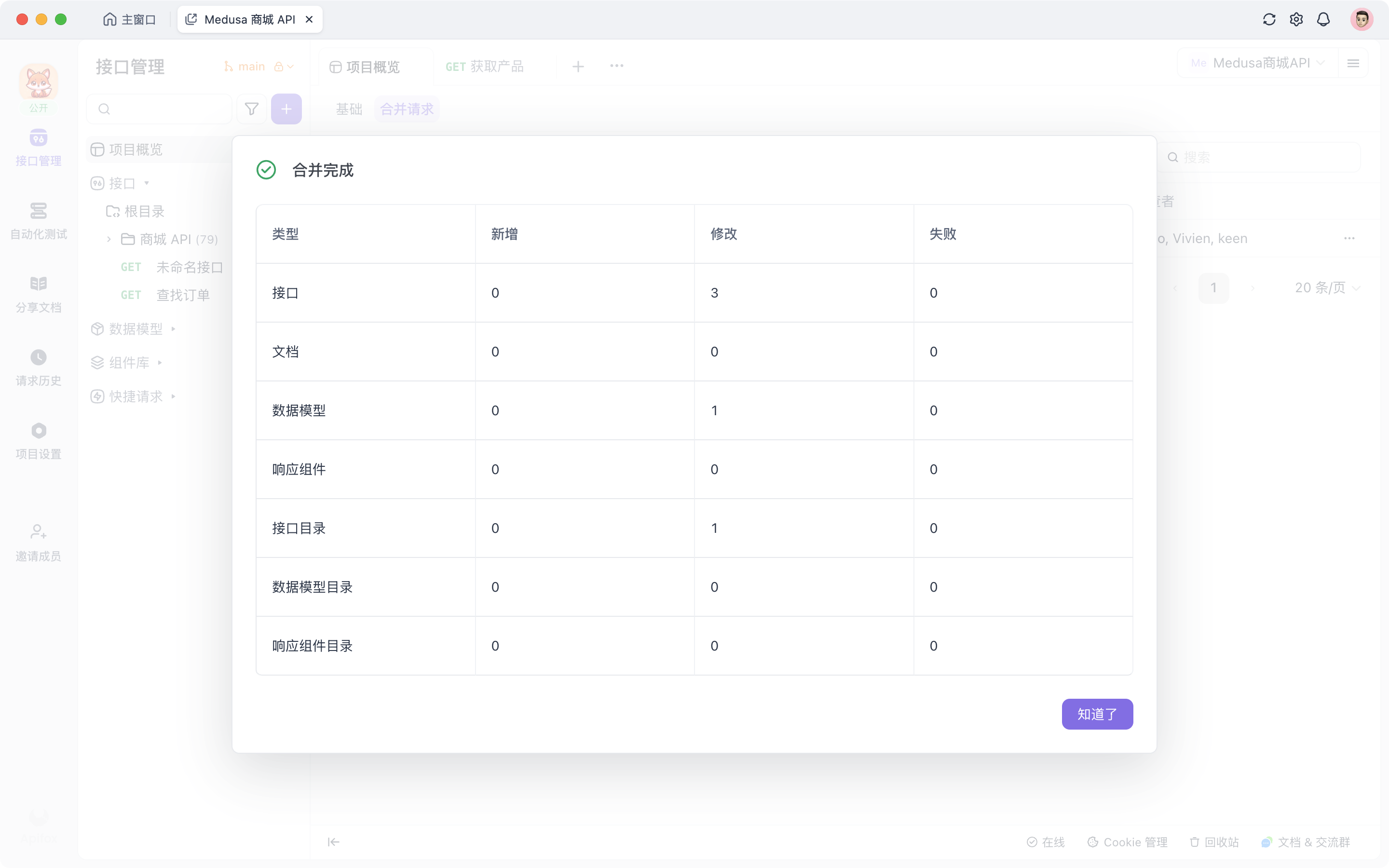
Task: Open the main branch selector
Action: 251,66
